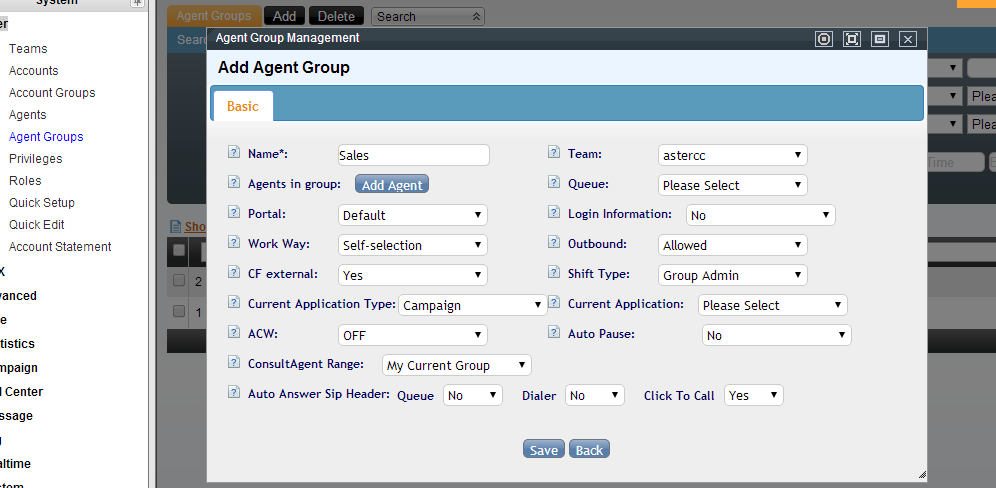The image size is (996, 488).
Task: Switch to the Basic tab
Action: (242, 106)
